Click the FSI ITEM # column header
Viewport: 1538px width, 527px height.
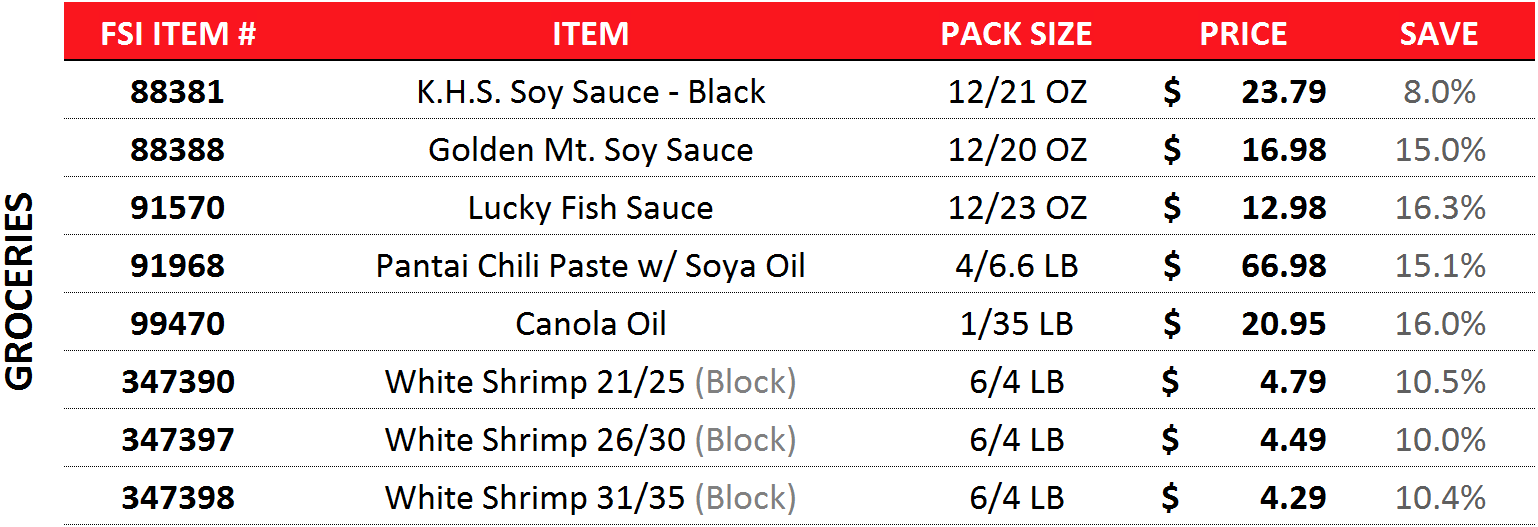pos(178,34)
